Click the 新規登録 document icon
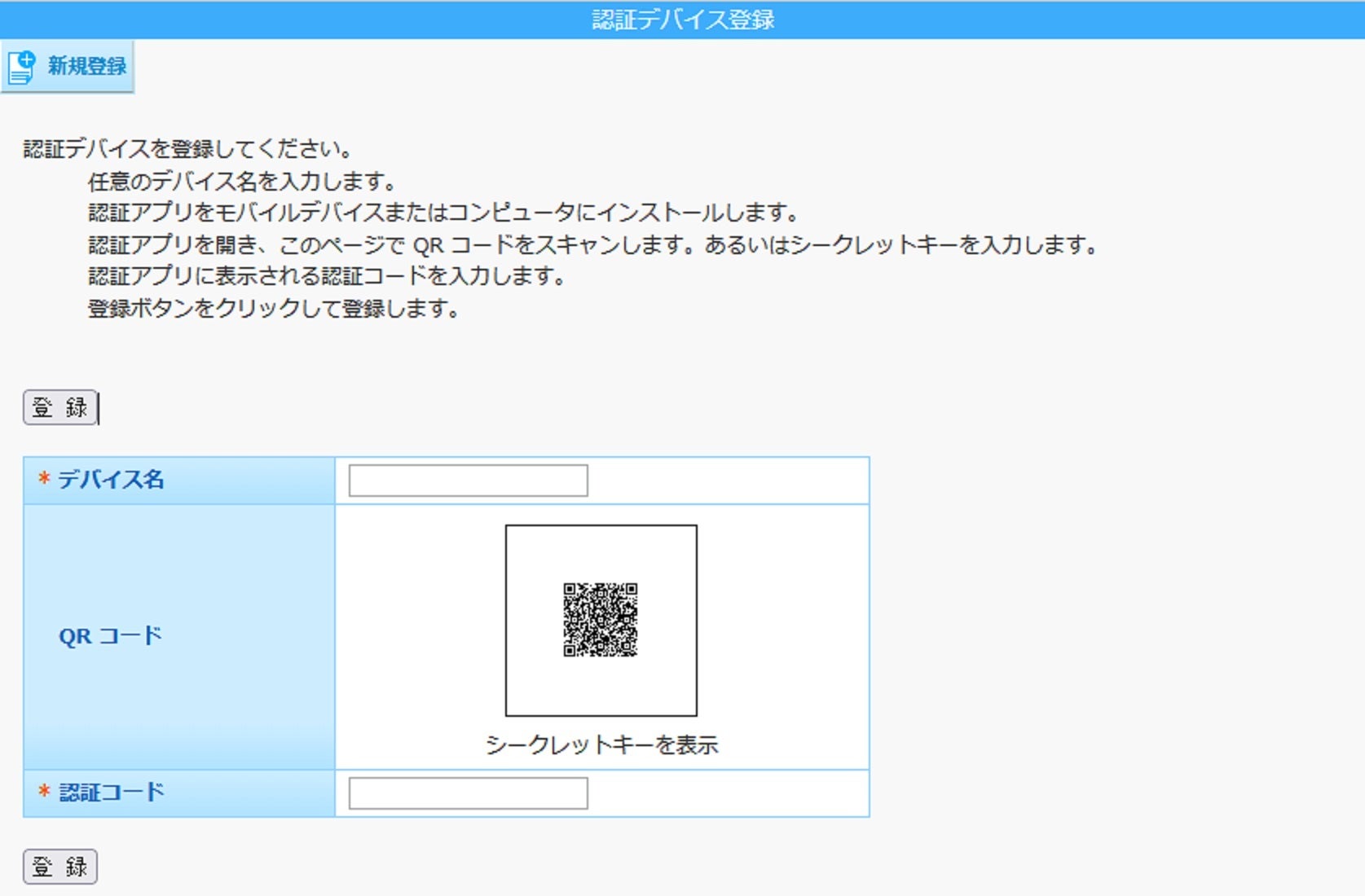The width and height of the screenshot is (1365, 896). [22, 67]
